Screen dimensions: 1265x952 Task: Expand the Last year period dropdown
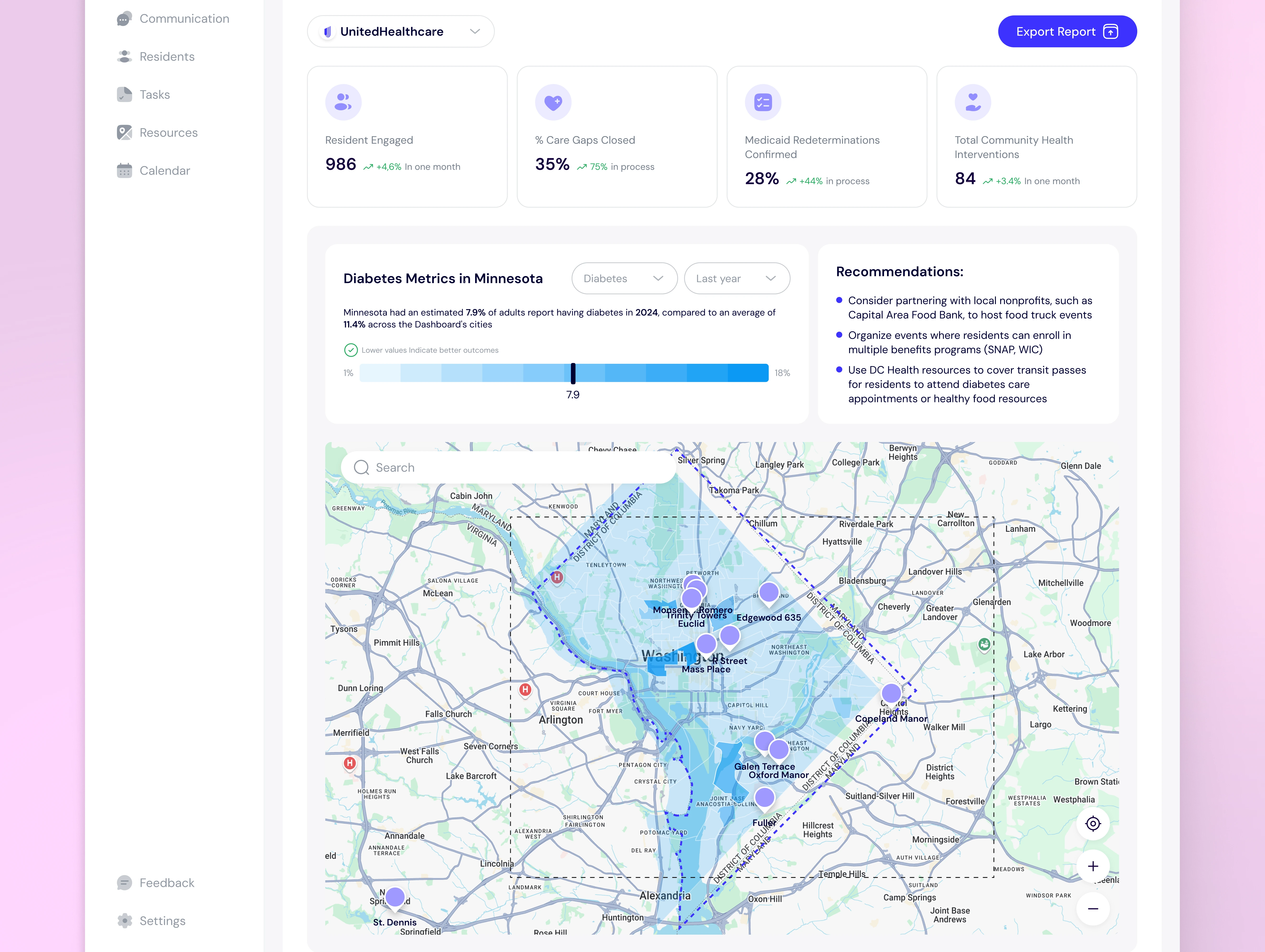click(x=737, y=278)
